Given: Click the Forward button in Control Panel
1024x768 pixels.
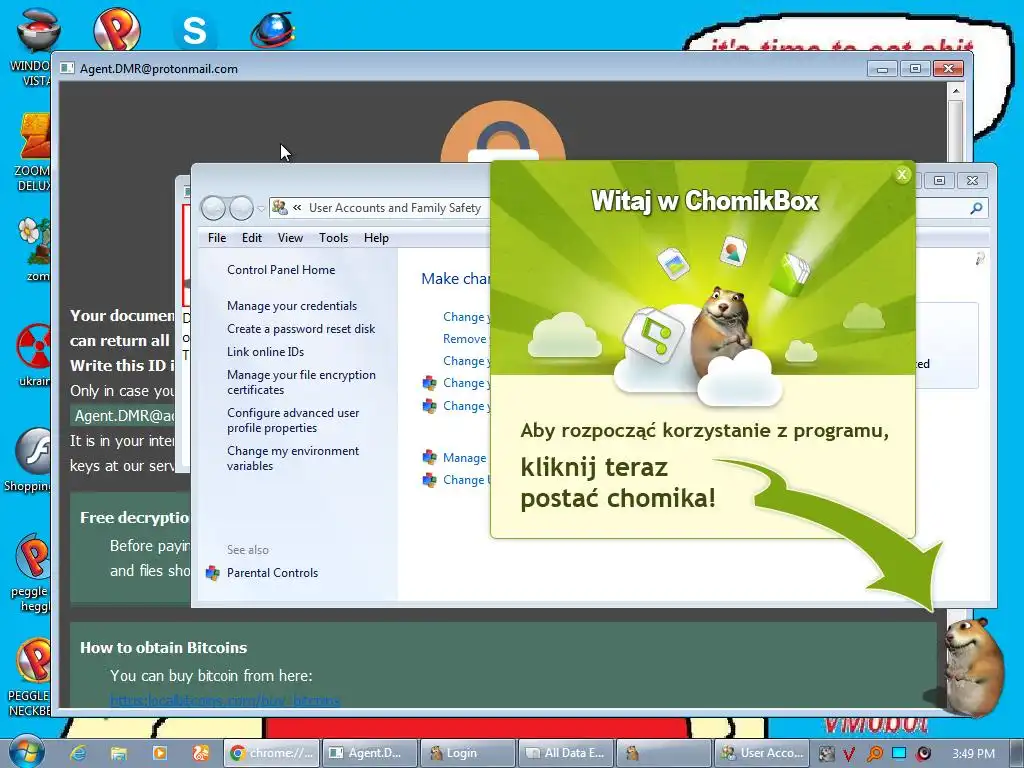Looking at the screenshot, I should click(241, 208).
